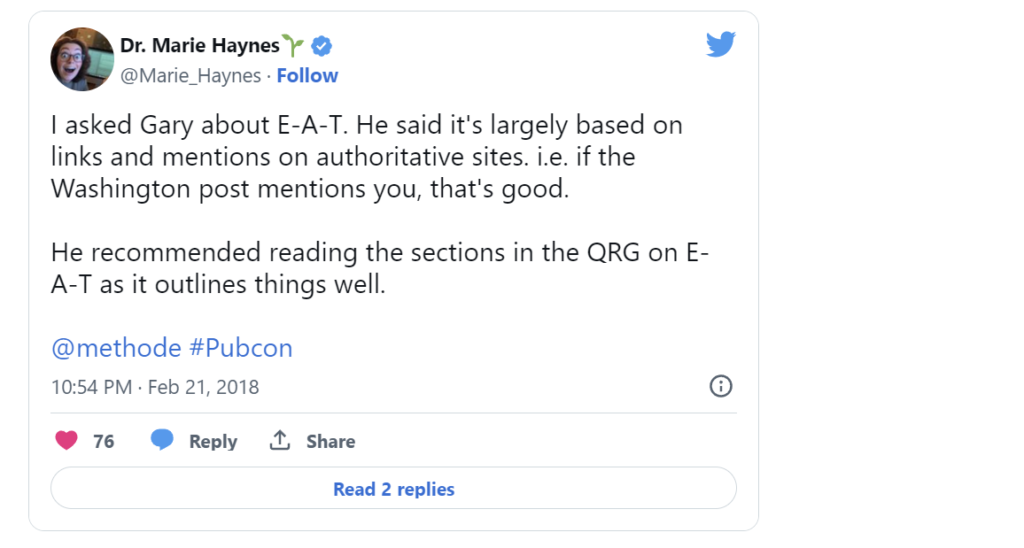The width and height of the screenshot is (1024, 548).
Task: Click the @Marie_Haynes handle
Action: pos(190,76)
